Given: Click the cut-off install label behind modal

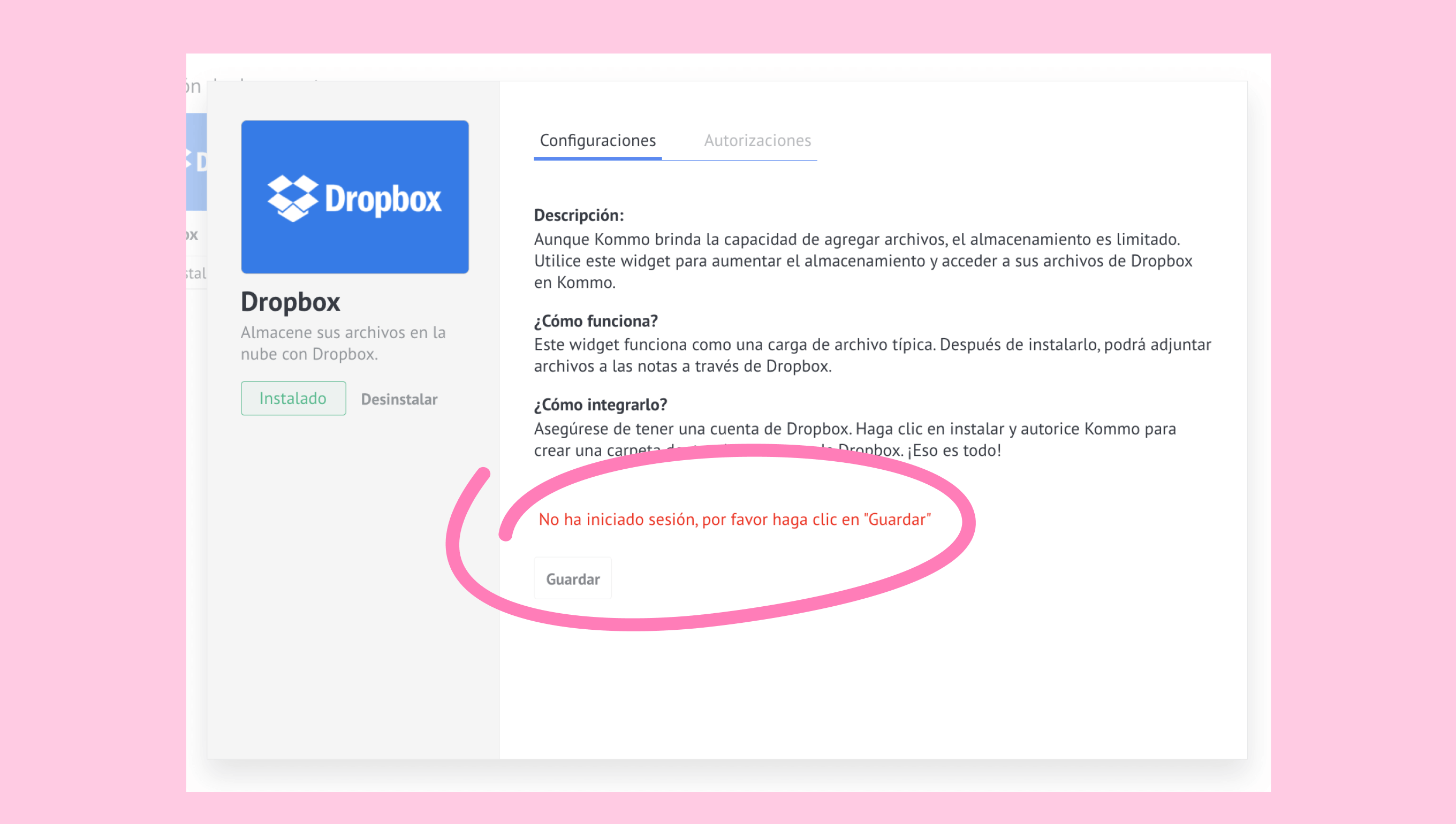Looking at the screenshot, I should 196,273.
